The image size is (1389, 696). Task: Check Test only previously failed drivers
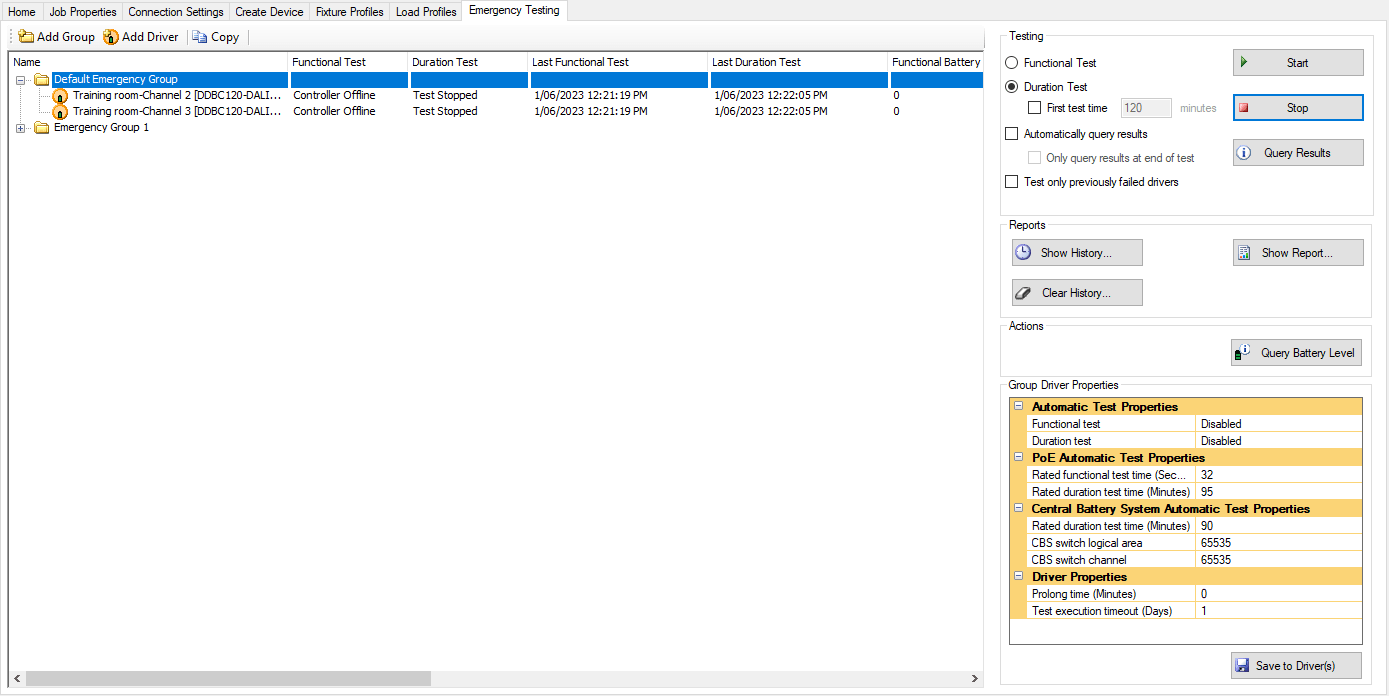[x=1011, y=181]
